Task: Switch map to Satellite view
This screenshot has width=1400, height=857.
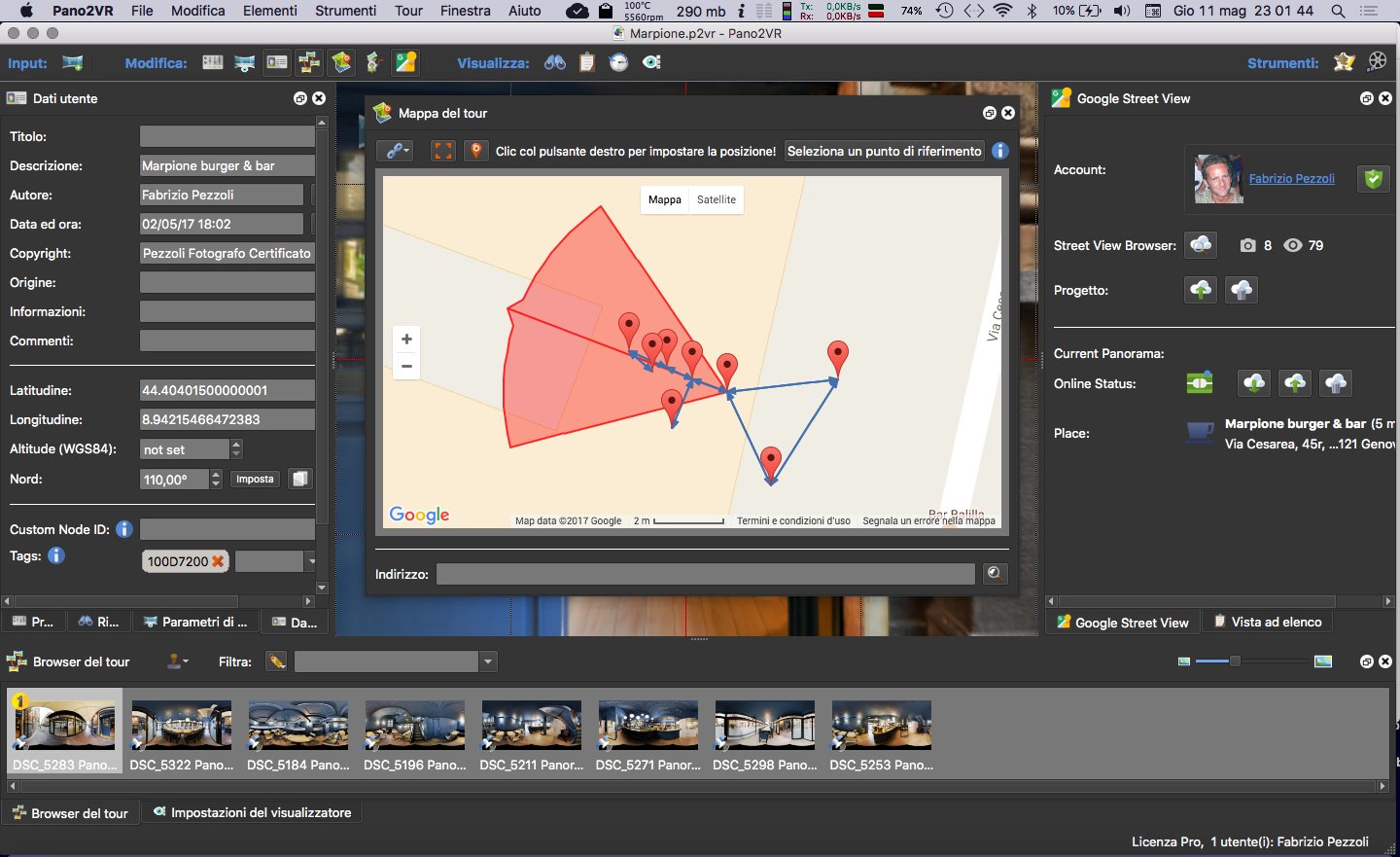Action: (717, 199)
